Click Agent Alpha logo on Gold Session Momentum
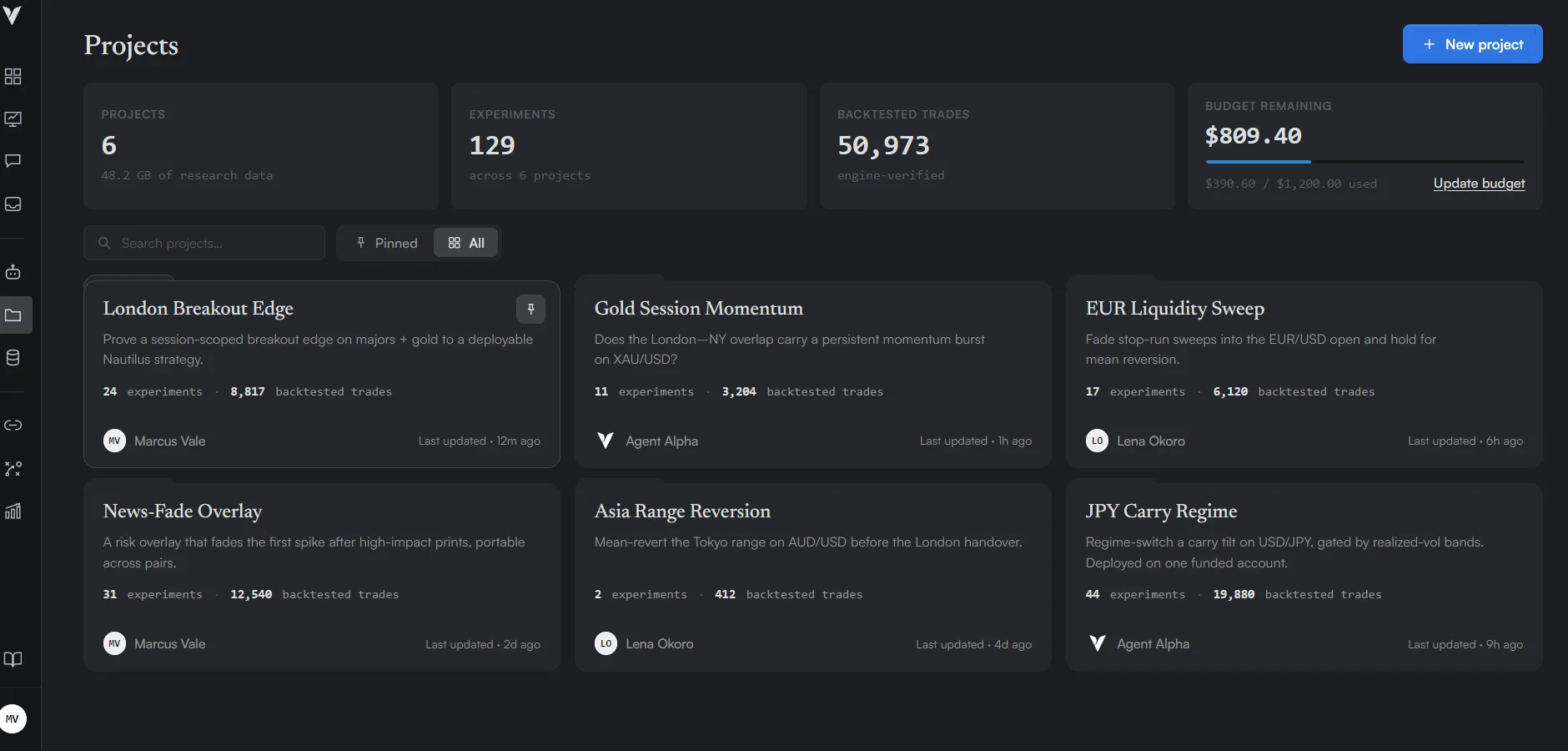1568x751 pixels. tap(606, 441)
